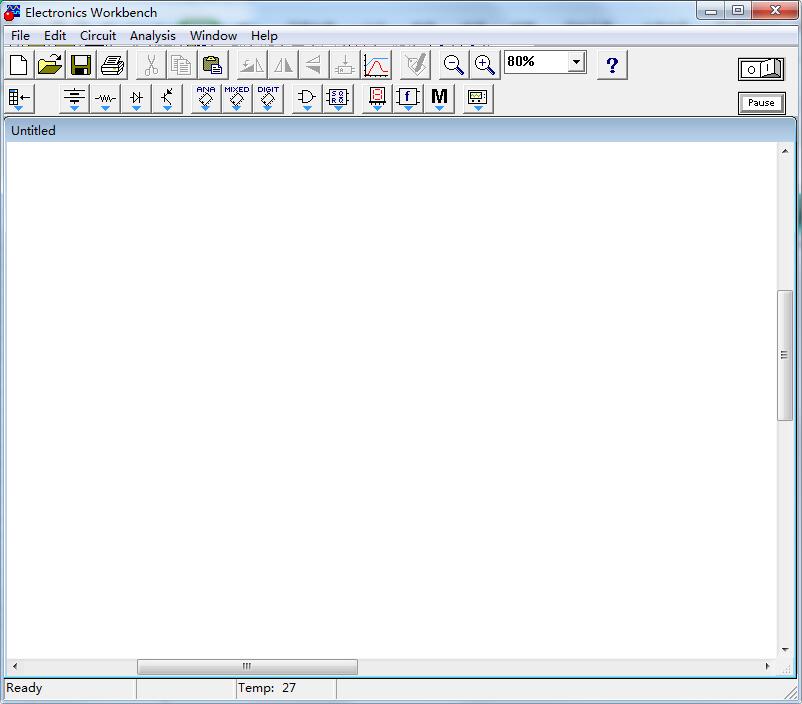Click the vertical scrollbar thumb
The width and height of the screenshot is (802, 704).
(785, 355)
